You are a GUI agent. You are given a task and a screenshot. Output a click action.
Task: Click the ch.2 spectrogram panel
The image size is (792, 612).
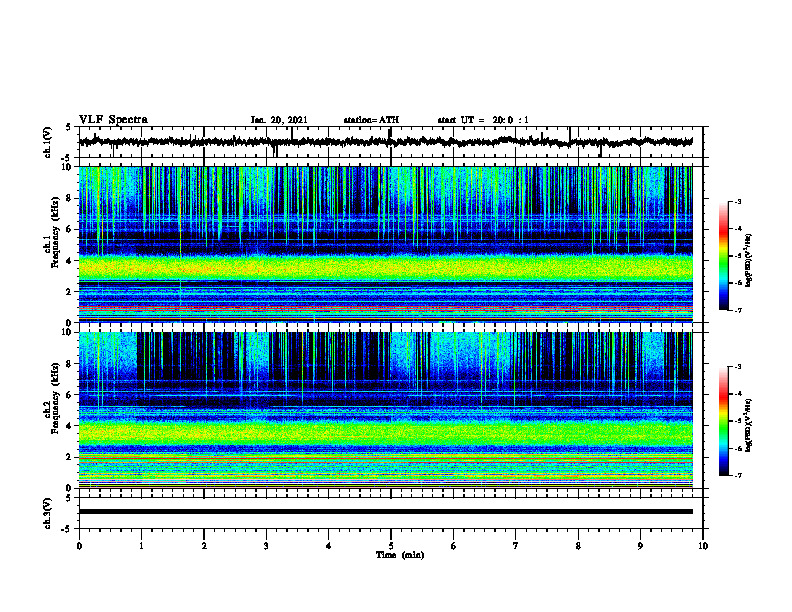coord(385,410)
